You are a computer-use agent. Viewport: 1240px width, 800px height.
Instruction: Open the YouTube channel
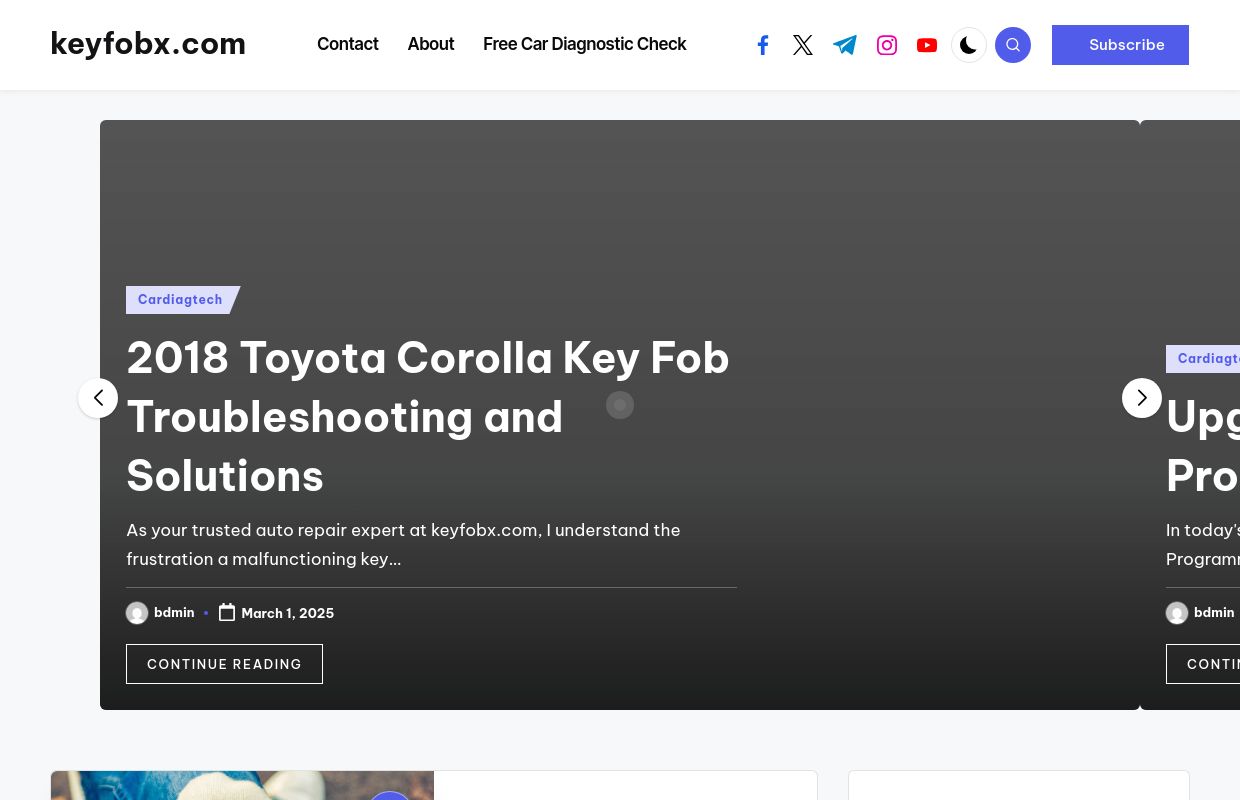tap(927, 45)
